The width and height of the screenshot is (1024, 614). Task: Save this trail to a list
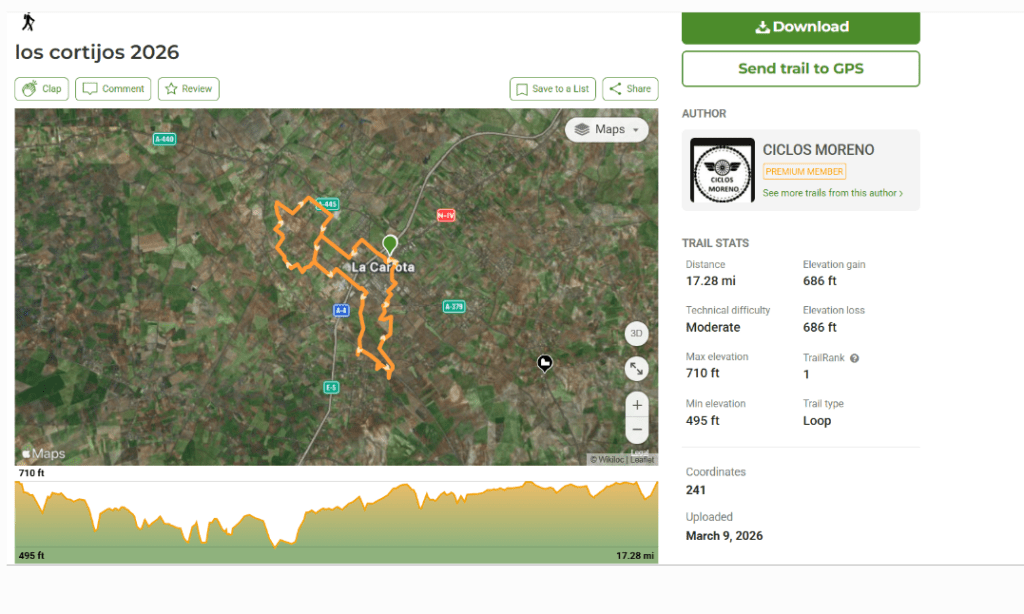tap(552, 89)
